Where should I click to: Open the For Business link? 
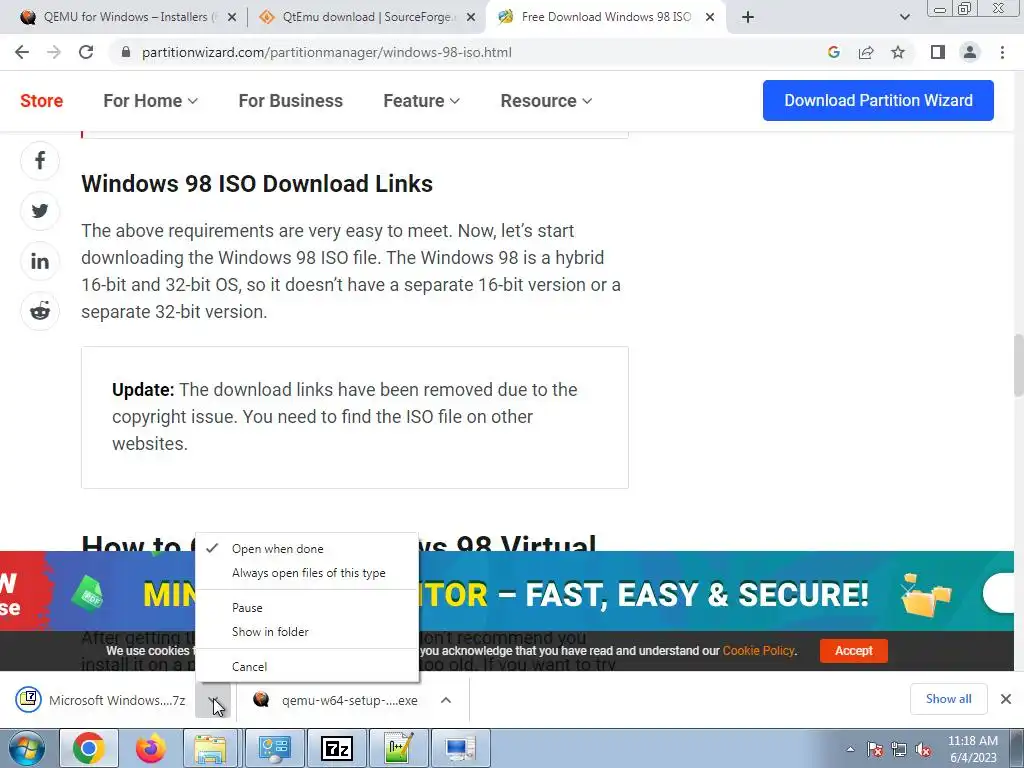[291, 101]
